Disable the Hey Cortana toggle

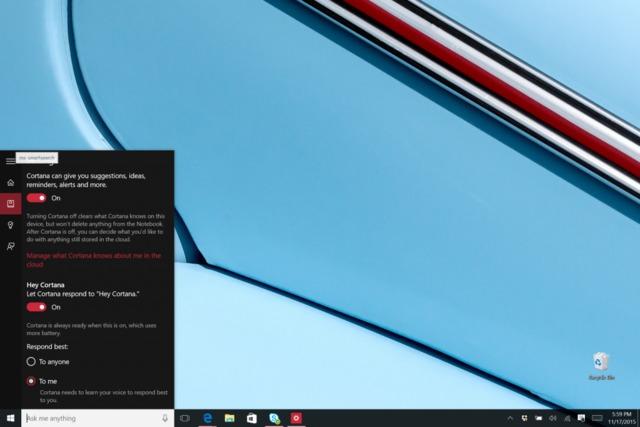click(x=36, y=307)
